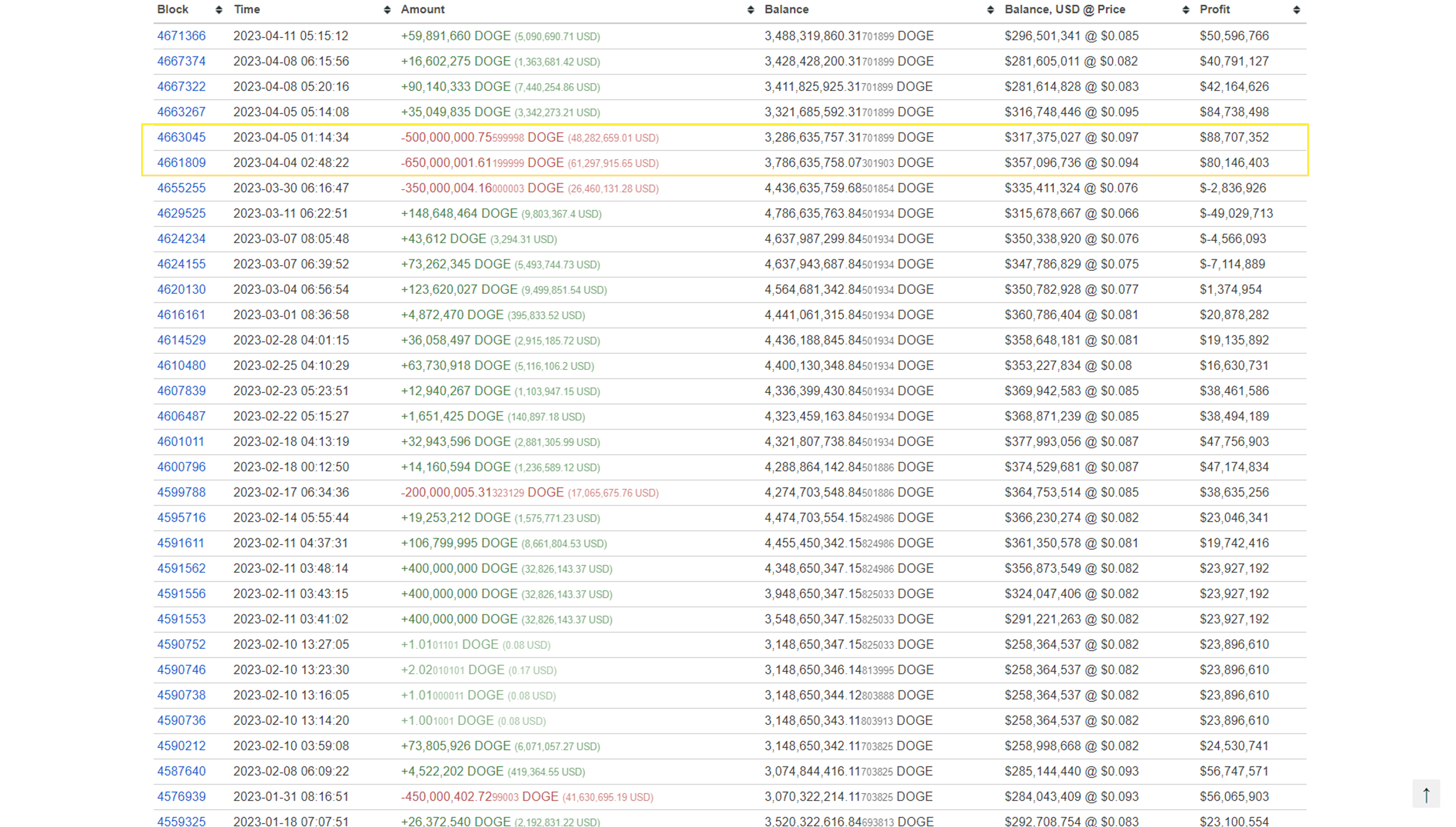Open block 4599788 link
The height and width of the screenshot is (827, 1456).
pyautogui.click(x=181, y=492)
